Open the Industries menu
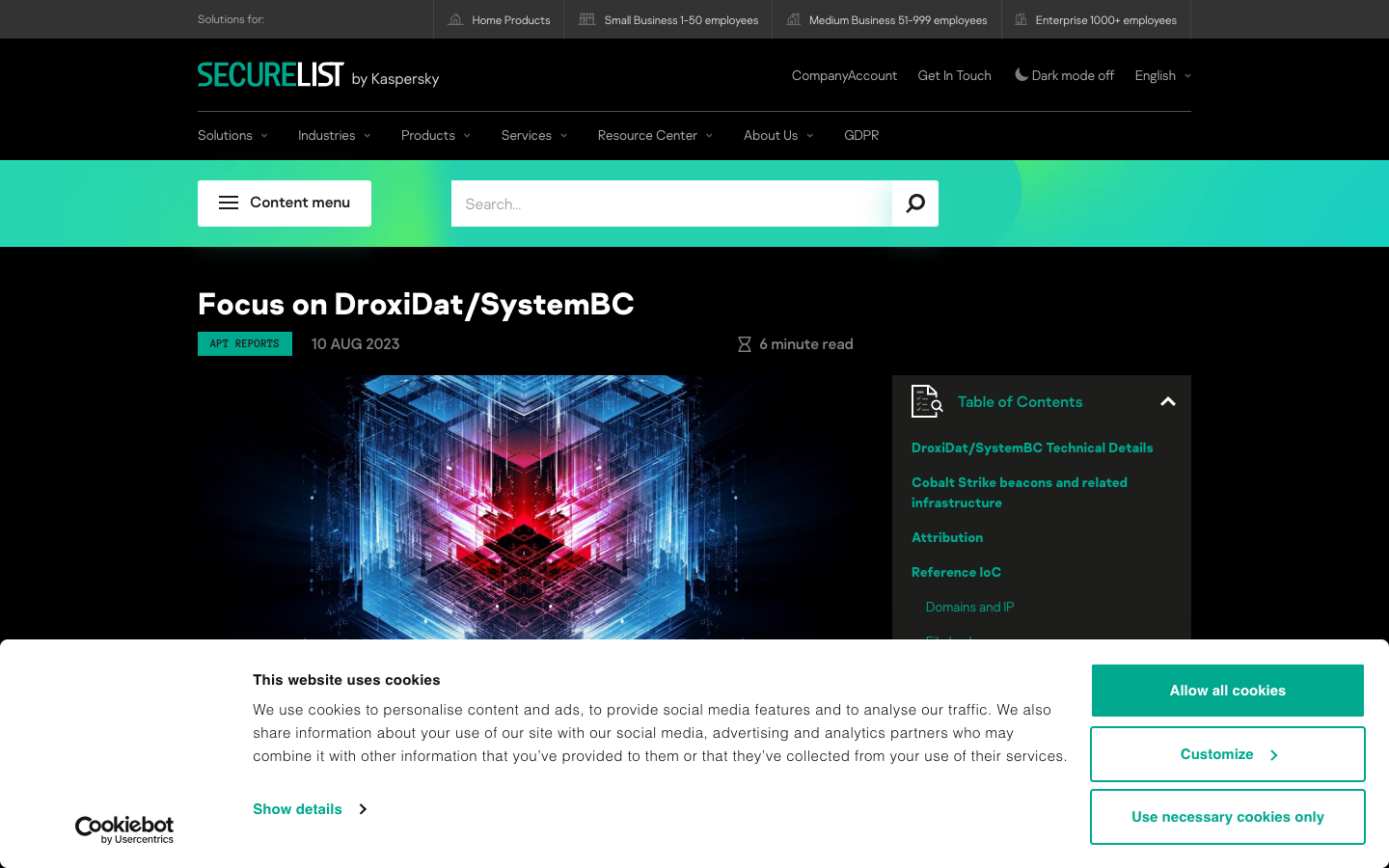This screenshot has height=868, width=1389. (x=334, y=135)
